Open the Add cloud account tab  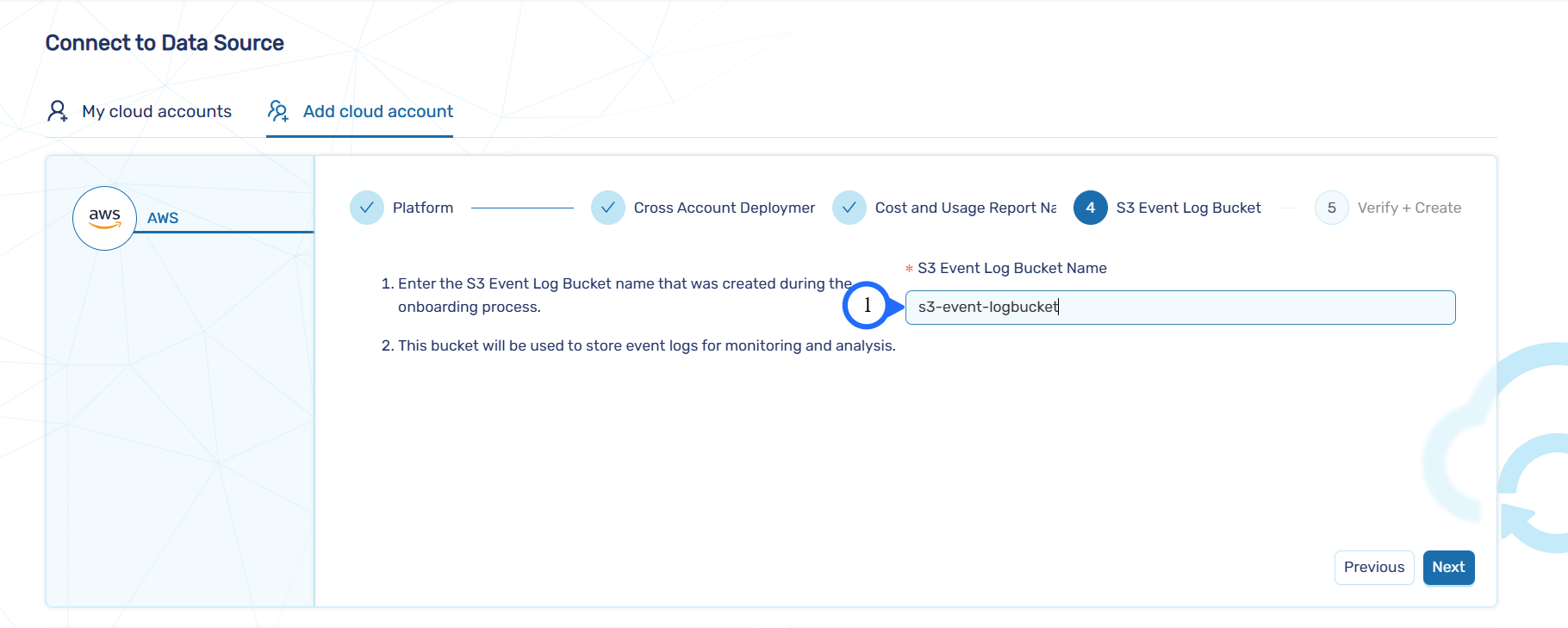pos(377,111)
